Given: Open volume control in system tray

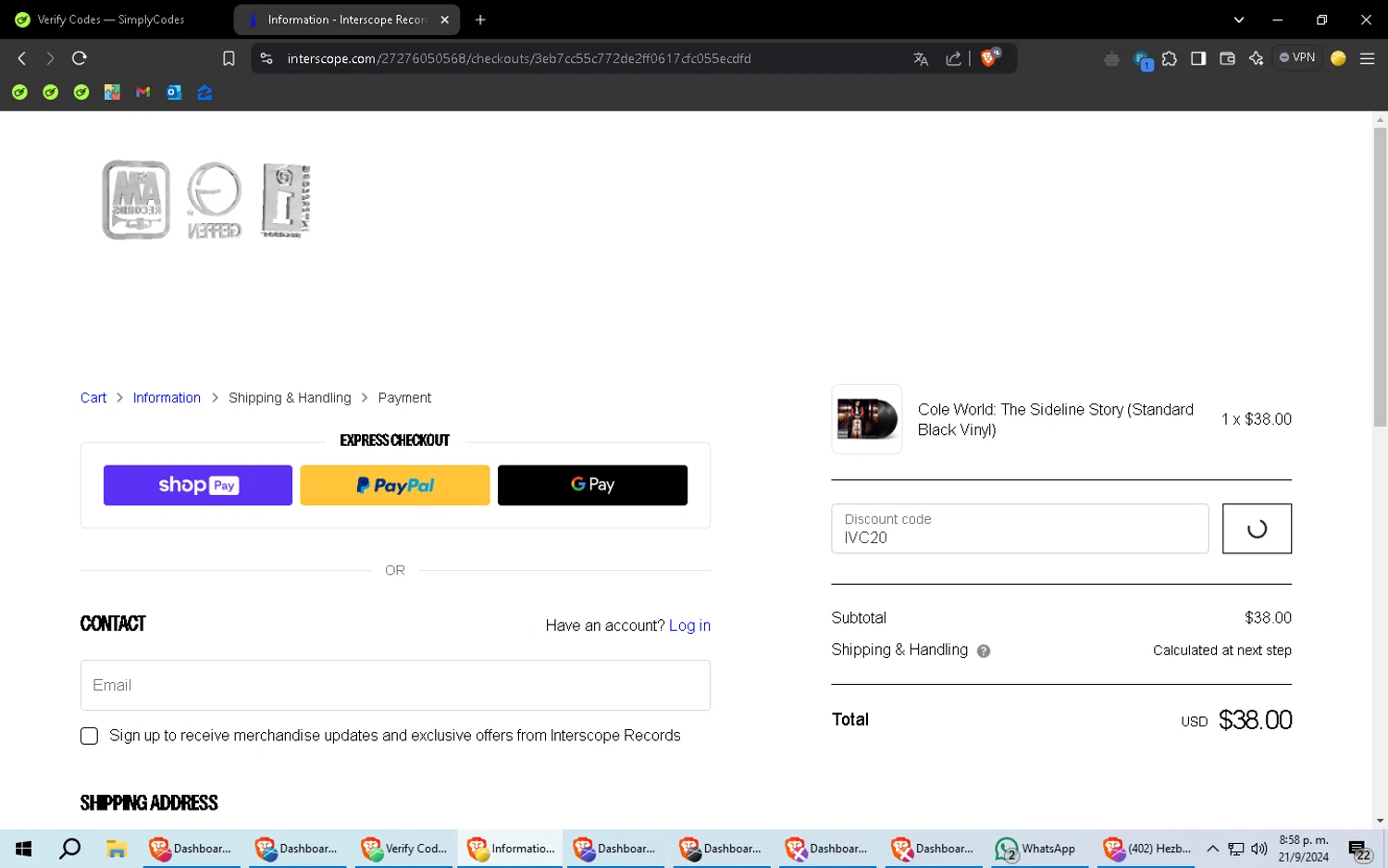Looking at the screenshot, I should tap(1258, 849).
